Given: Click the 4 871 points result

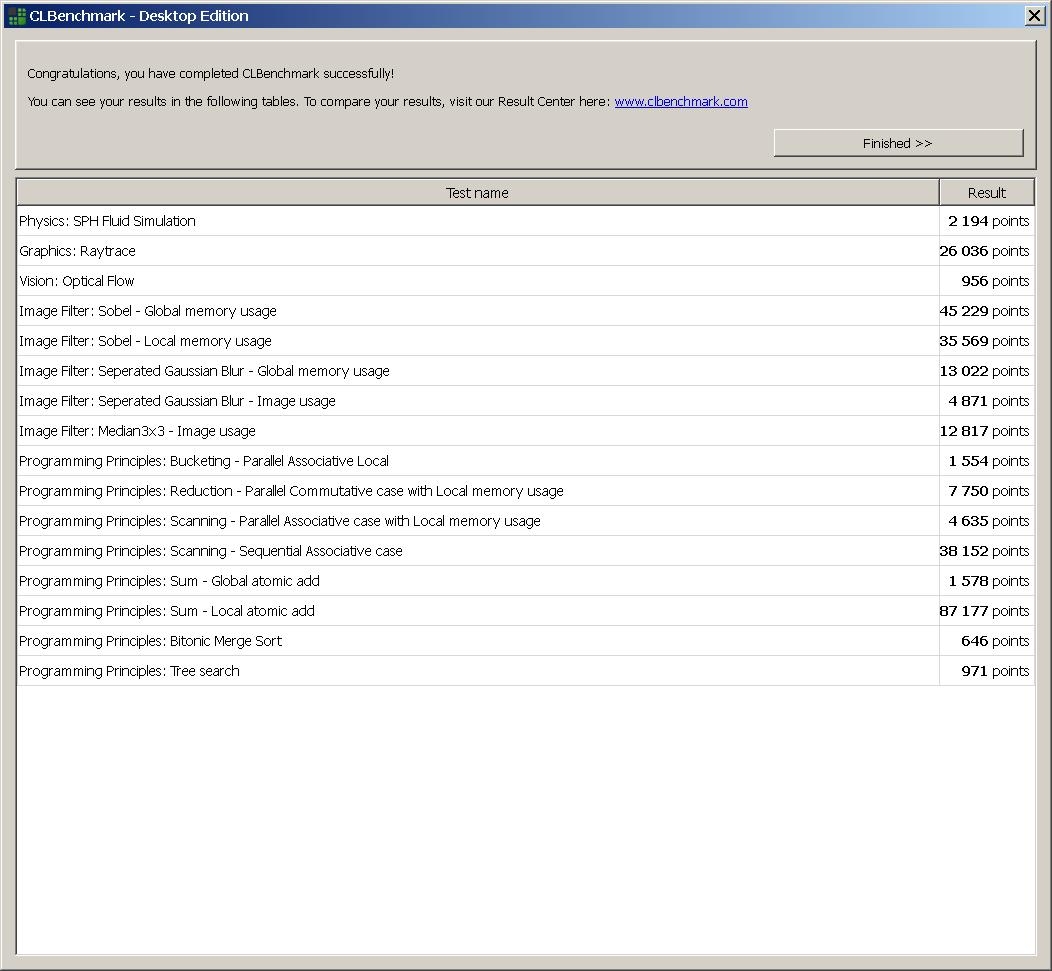Looking at the screenshot, I should 988,401.
